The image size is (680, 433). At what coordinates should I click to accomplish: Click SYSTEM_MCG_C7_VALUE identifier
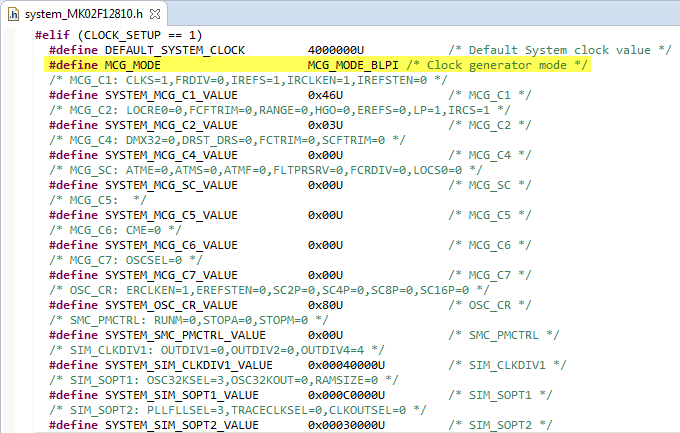click(171, 275)
